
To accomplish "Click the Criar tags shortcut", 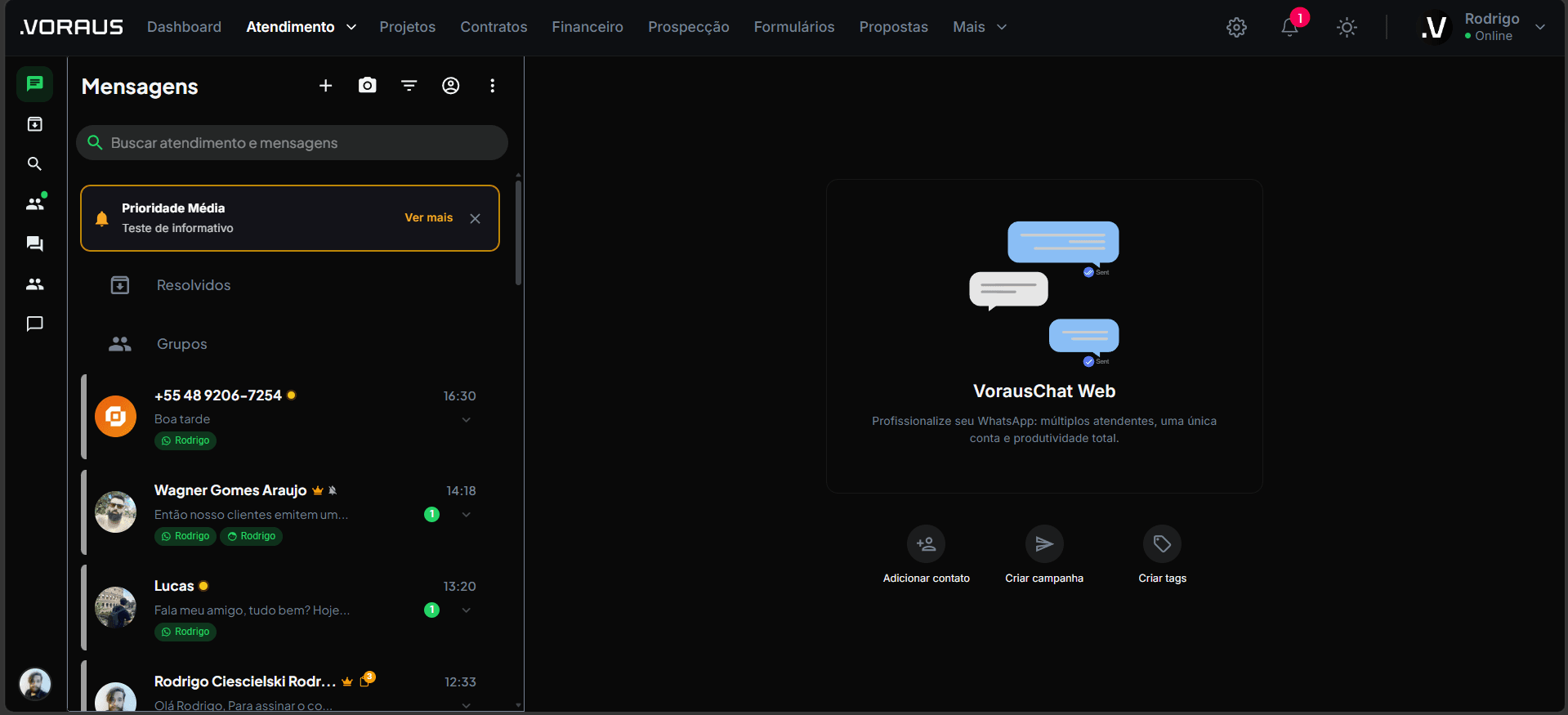I will point(1163,555).
